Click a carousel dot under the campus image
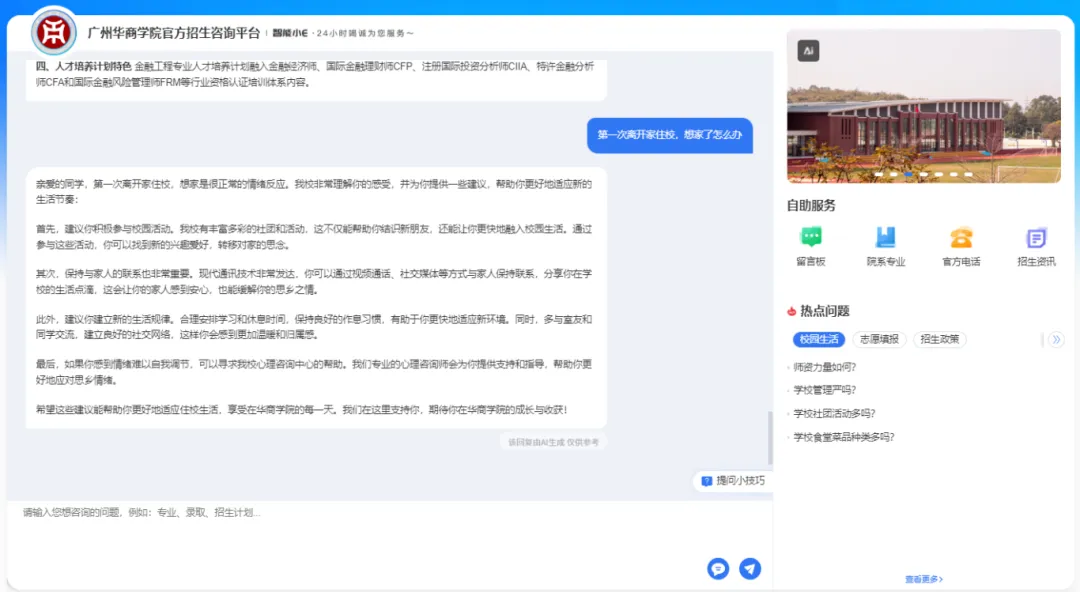The height and width of the screenshot is (592, 1080). [x=910, y=174]
